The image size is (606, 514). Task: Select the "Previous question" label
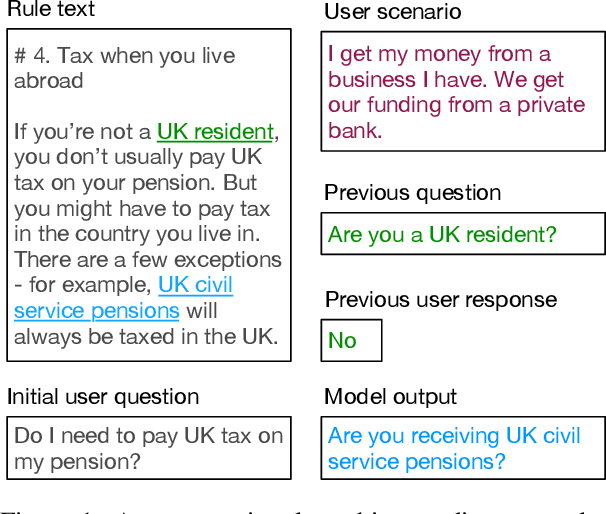413,193
